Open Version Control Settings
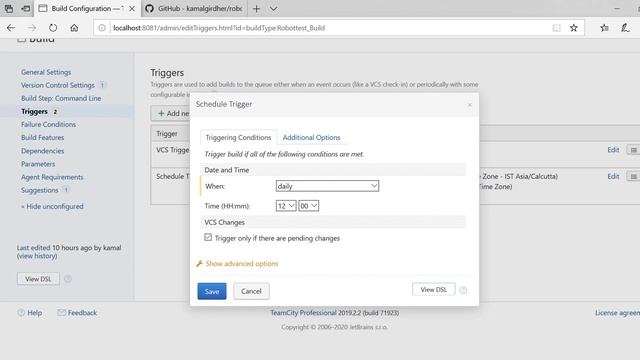Screen dimensions: 640x360 58,85
